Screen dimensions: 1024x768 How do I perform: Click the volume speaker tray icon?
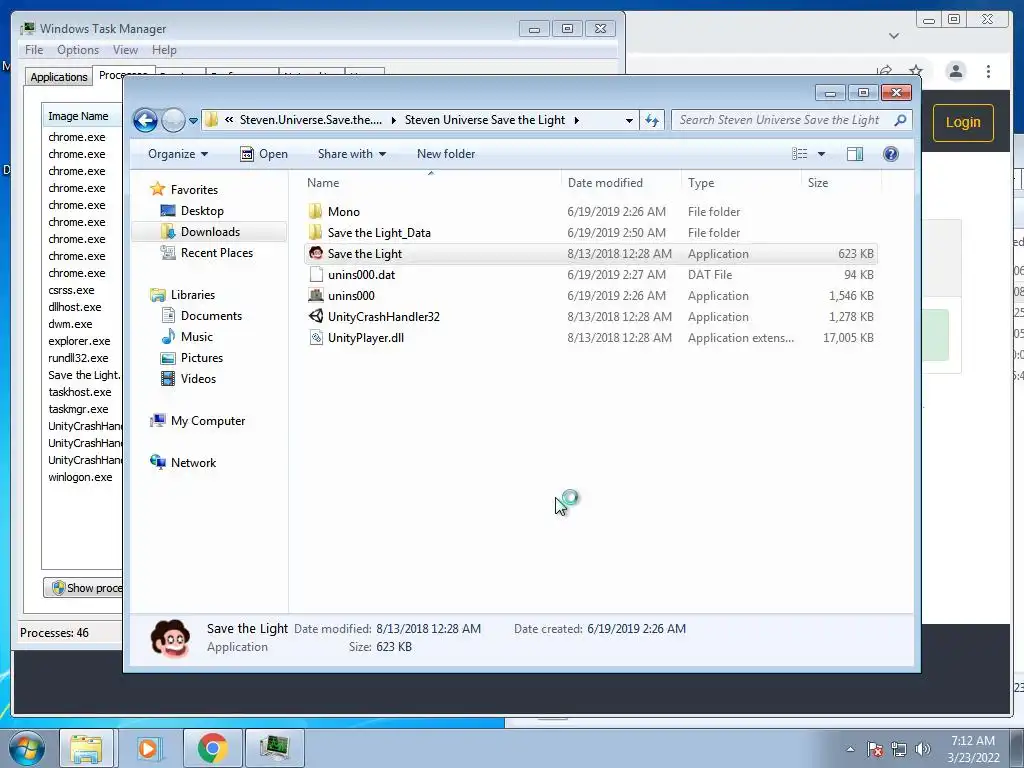pyautogui.click(x=922, y=750)
